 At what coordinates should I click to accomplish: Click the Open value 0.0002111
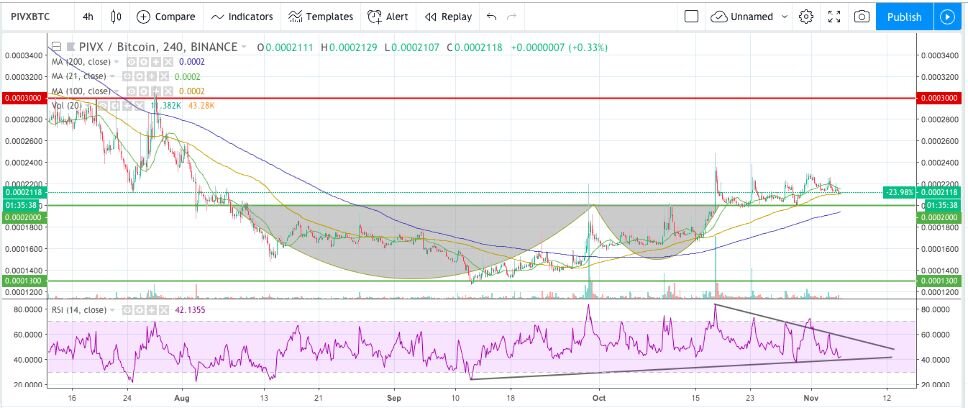pyautogui.click(x=287, y=47)
